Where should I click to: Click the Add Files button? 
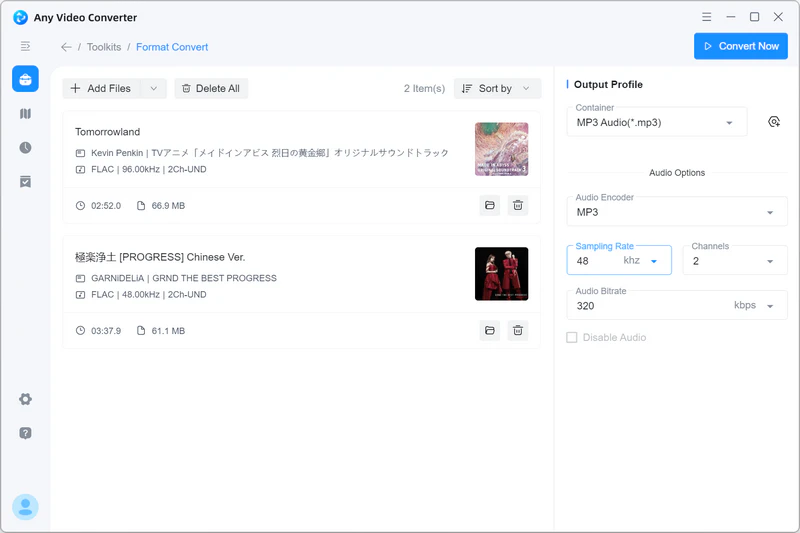[x=101, y=88]
